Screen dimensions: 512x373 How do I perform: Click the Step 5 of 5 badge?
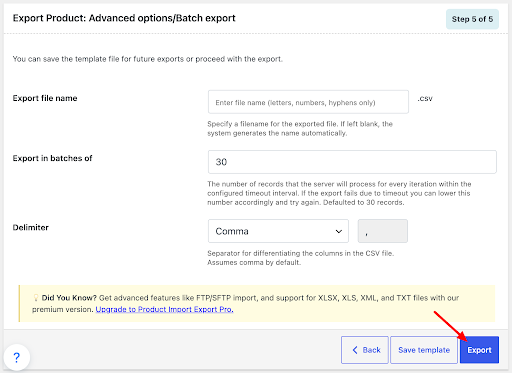[x=472, y=19]
